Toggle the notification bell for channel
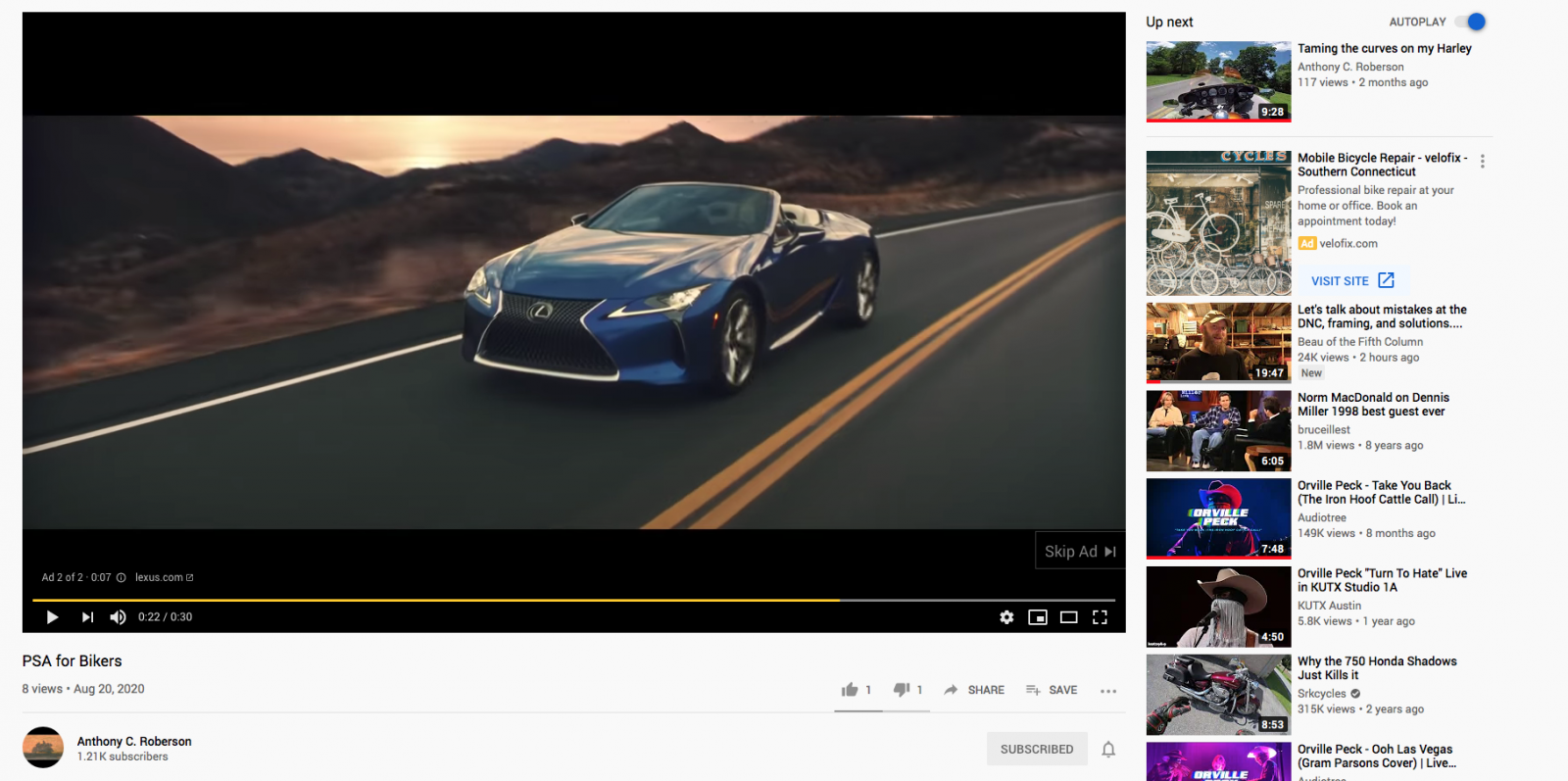 coord(1108,750)
